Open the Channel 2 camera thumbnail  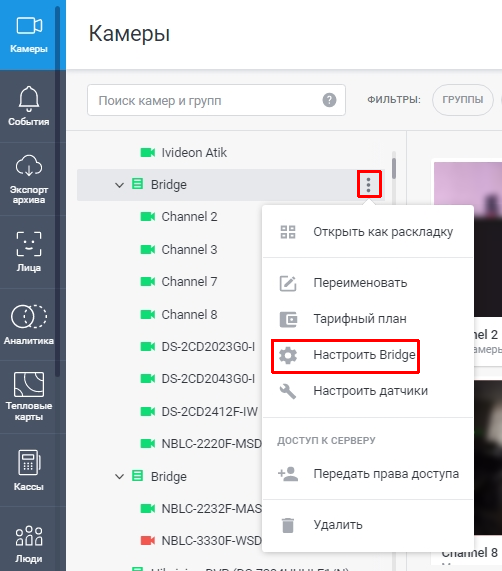[x=468, y=239]
